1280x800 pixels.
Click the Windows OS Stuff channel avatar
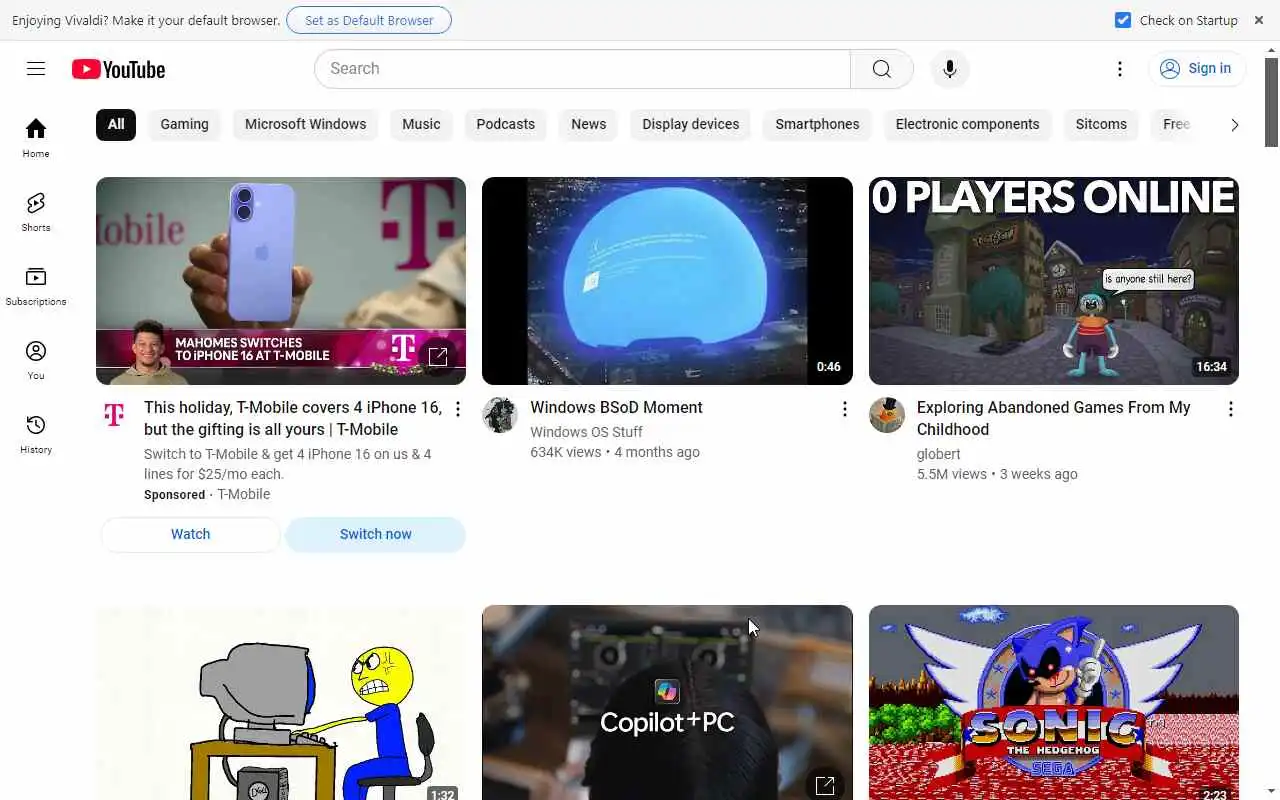click(500, 415)
